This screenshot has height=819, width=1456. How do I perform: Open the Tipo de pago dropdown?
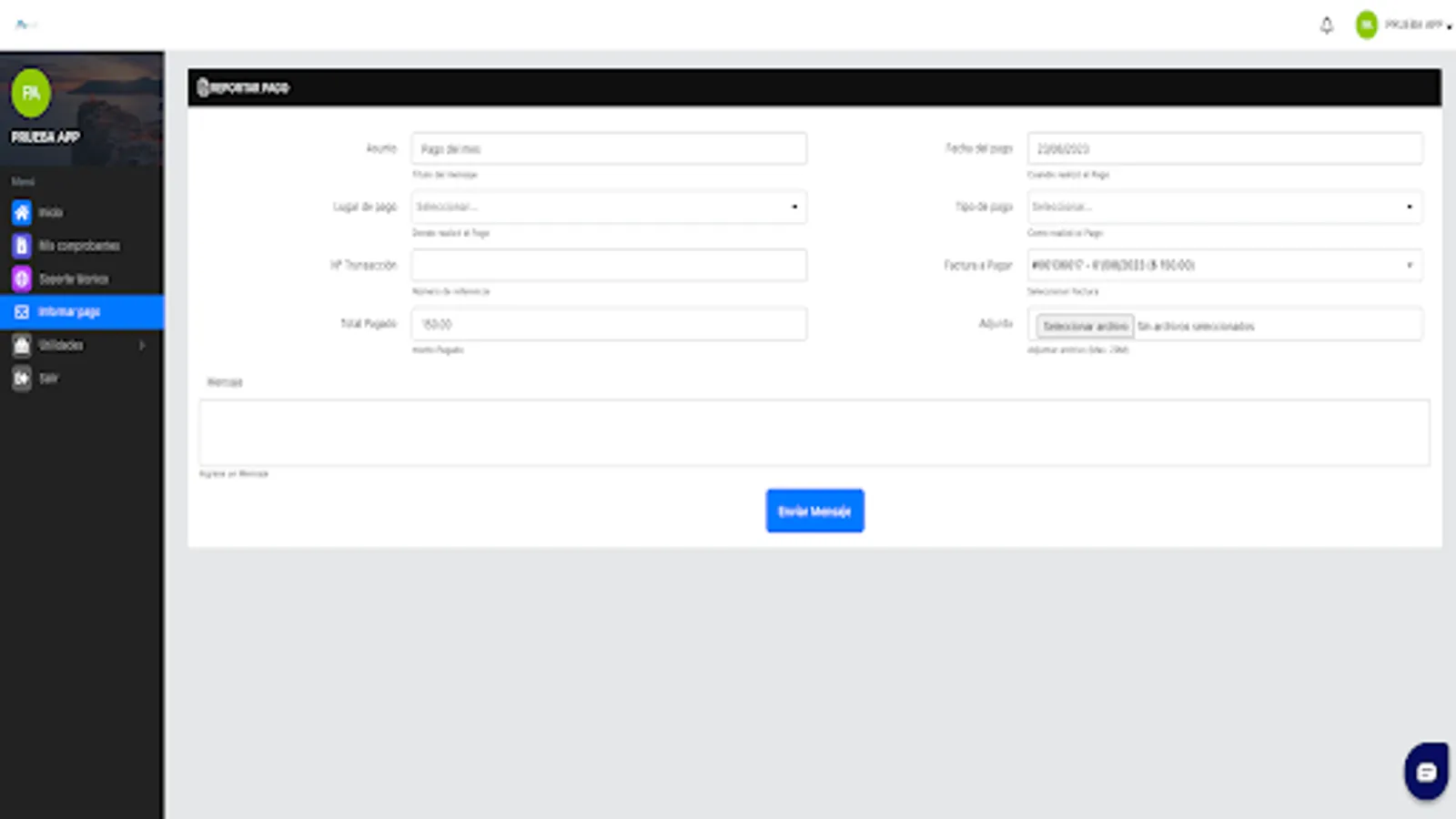(x=1225, y=207)
